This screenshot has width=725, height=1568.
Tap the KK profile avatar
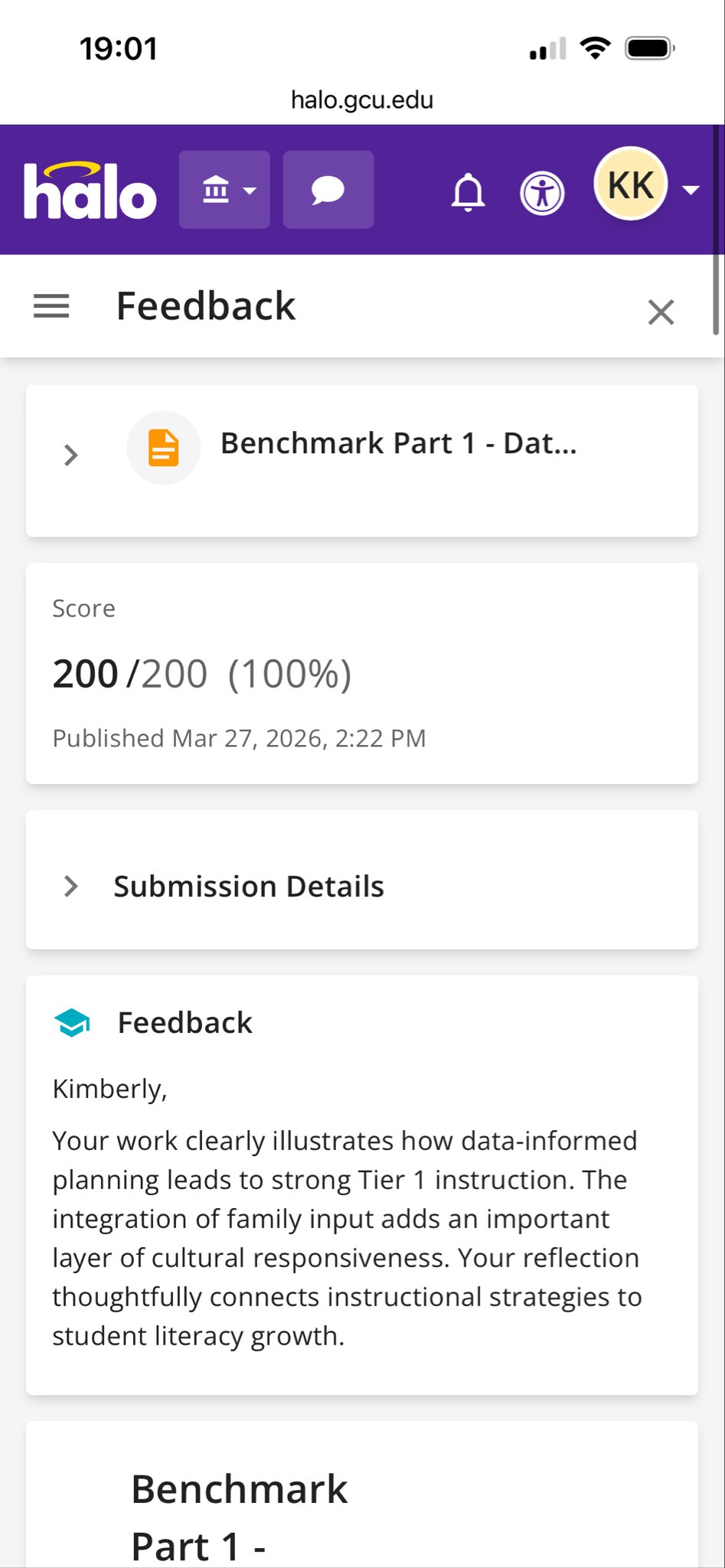[x=631, y=185]
